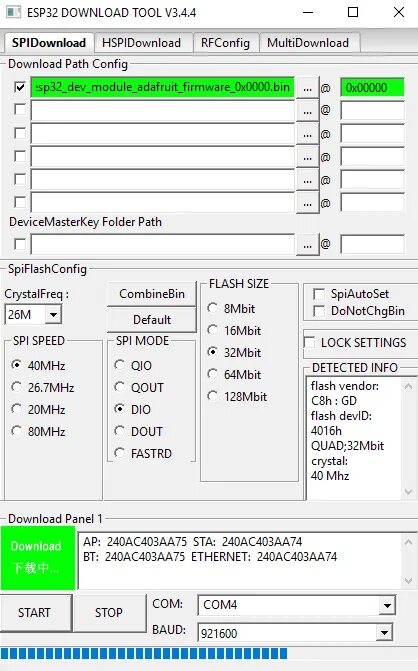Browse for the first firmware file
This screenshot has height=671, width=418.
(x=307, y=88)
